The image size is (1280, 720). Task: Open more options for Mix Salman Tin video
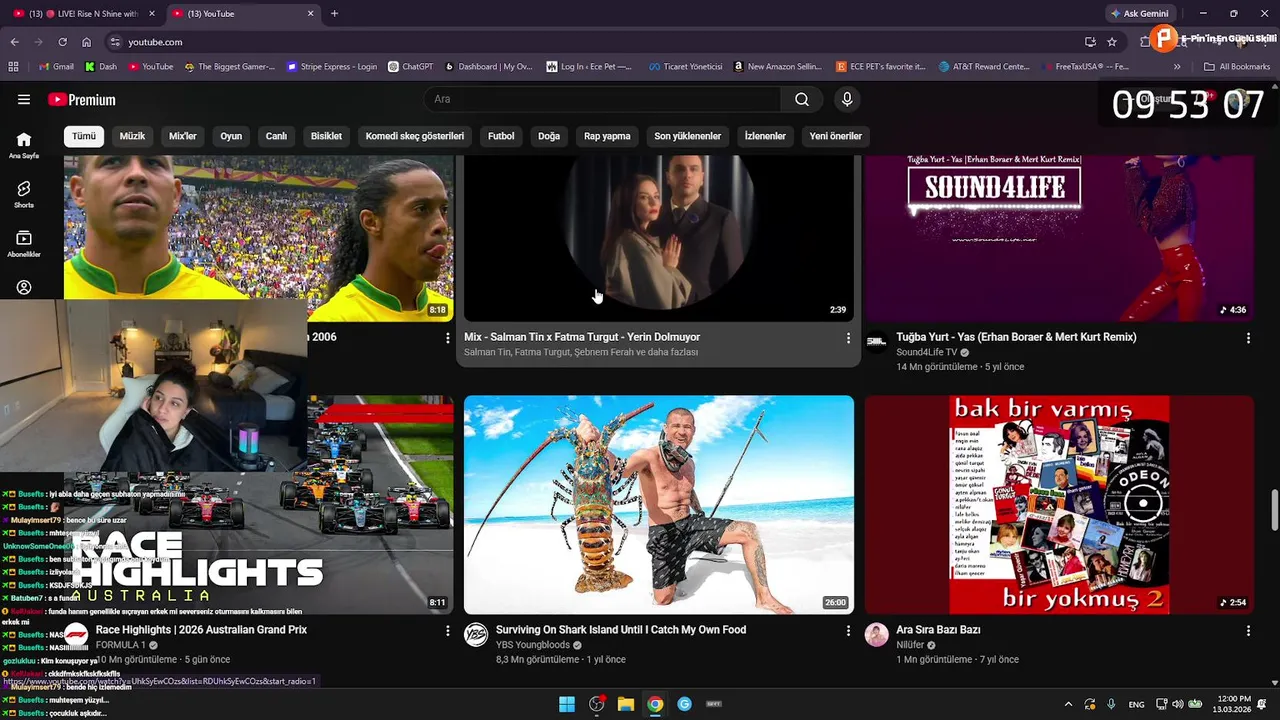click(x=848, y=338)
